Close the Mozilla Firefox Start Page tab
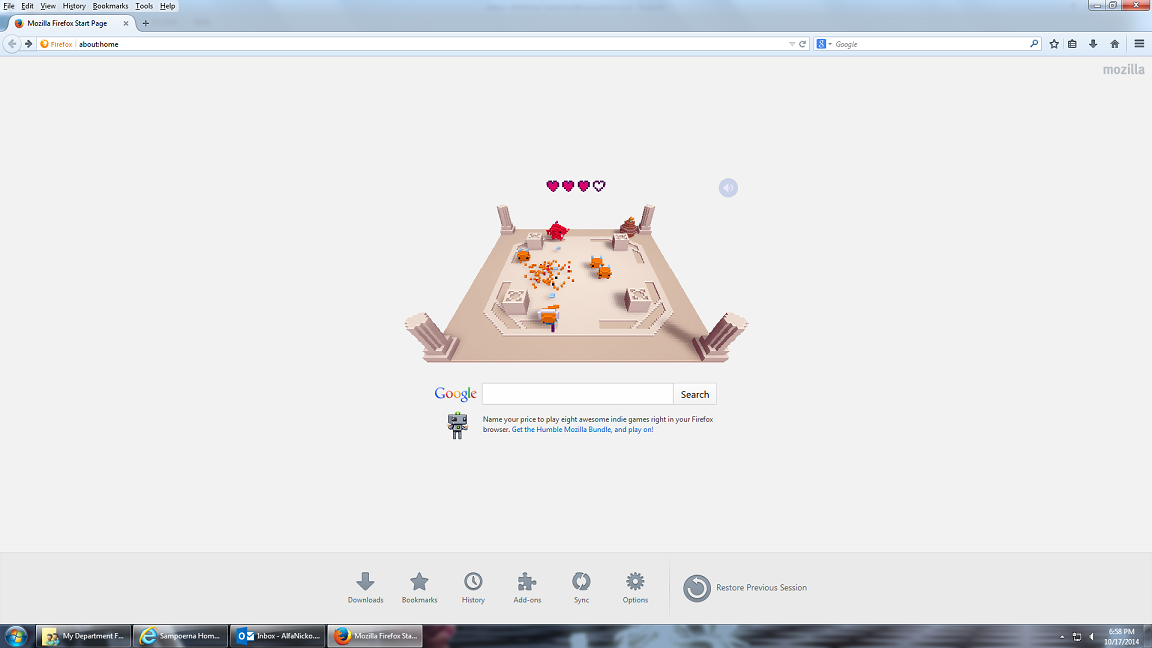The width and height of the screenshot is (1152, 648). tap(126, 24)
